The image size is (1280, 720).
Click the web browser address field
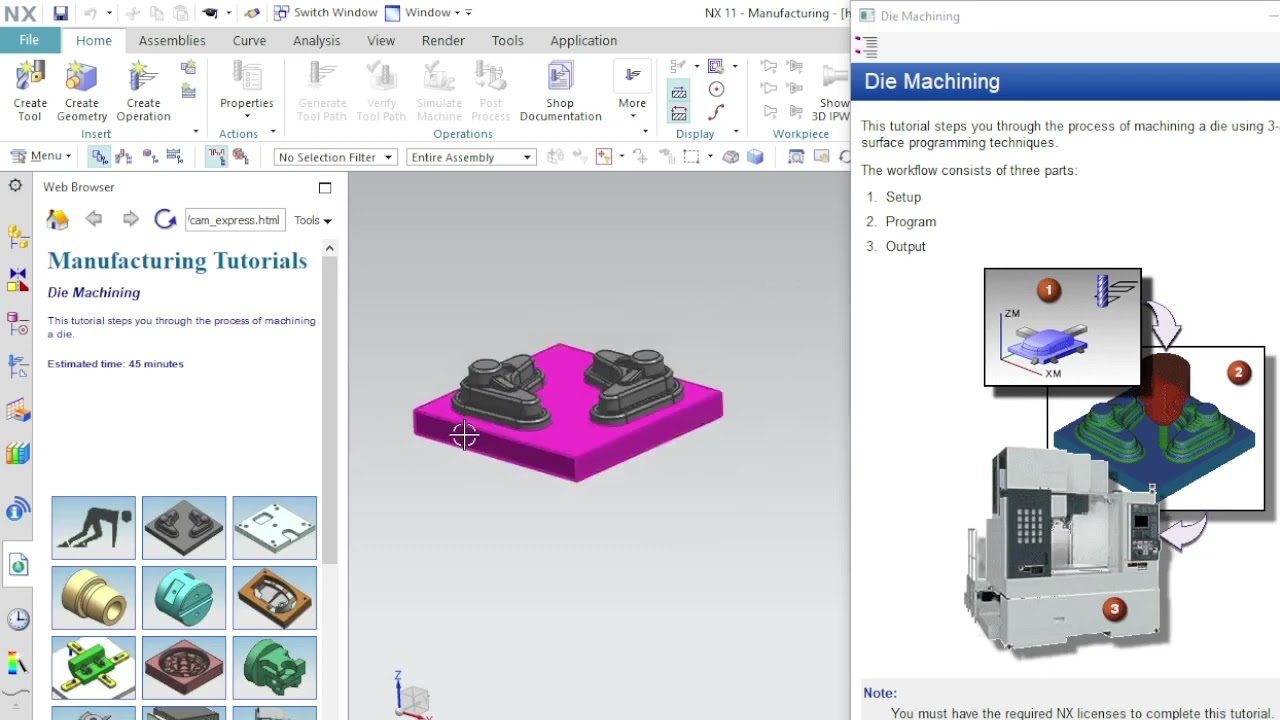coord(235,220)
